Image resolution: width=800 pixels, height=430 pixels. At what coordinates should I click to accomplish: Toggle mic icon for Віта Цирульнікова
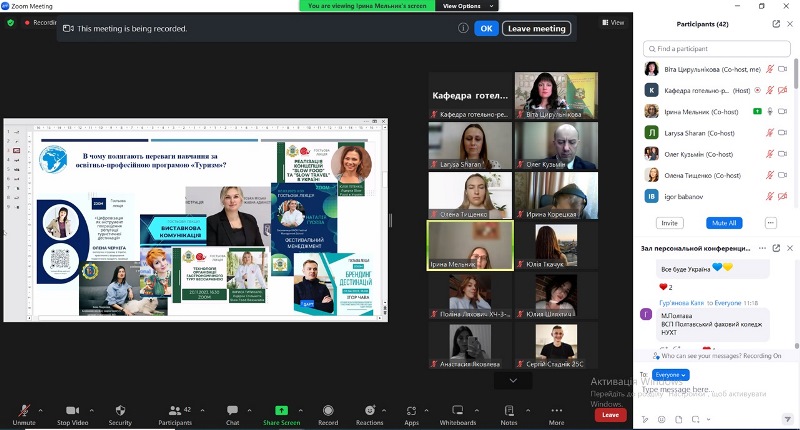(770, 69)
